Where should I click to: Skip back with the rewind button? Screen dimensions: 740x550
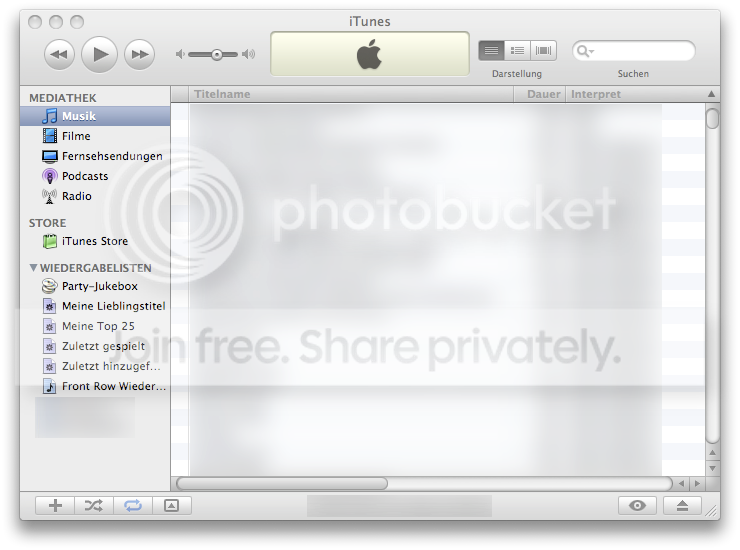(x=59, y=54)
